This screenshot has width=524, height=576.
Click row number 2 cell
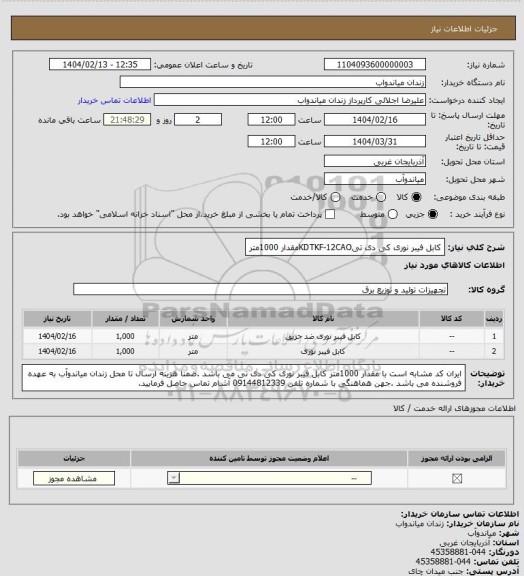point(494,351)
